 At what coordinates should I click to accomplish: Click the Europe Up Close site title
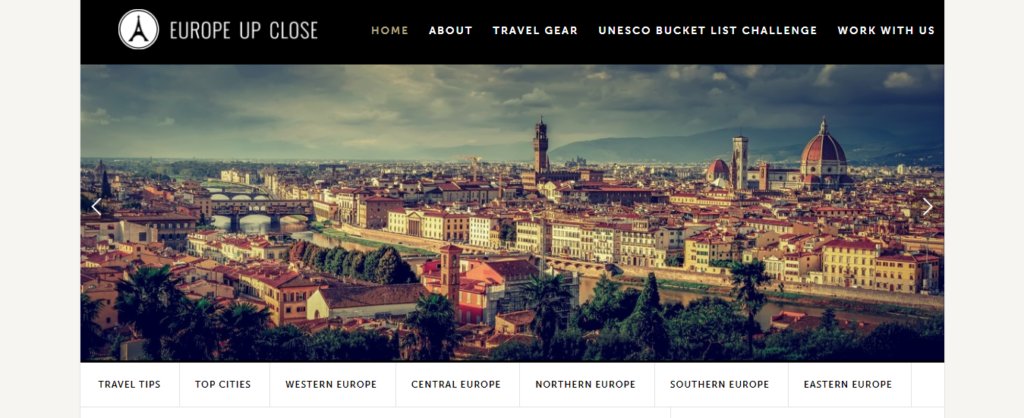(x=244, y=30)
